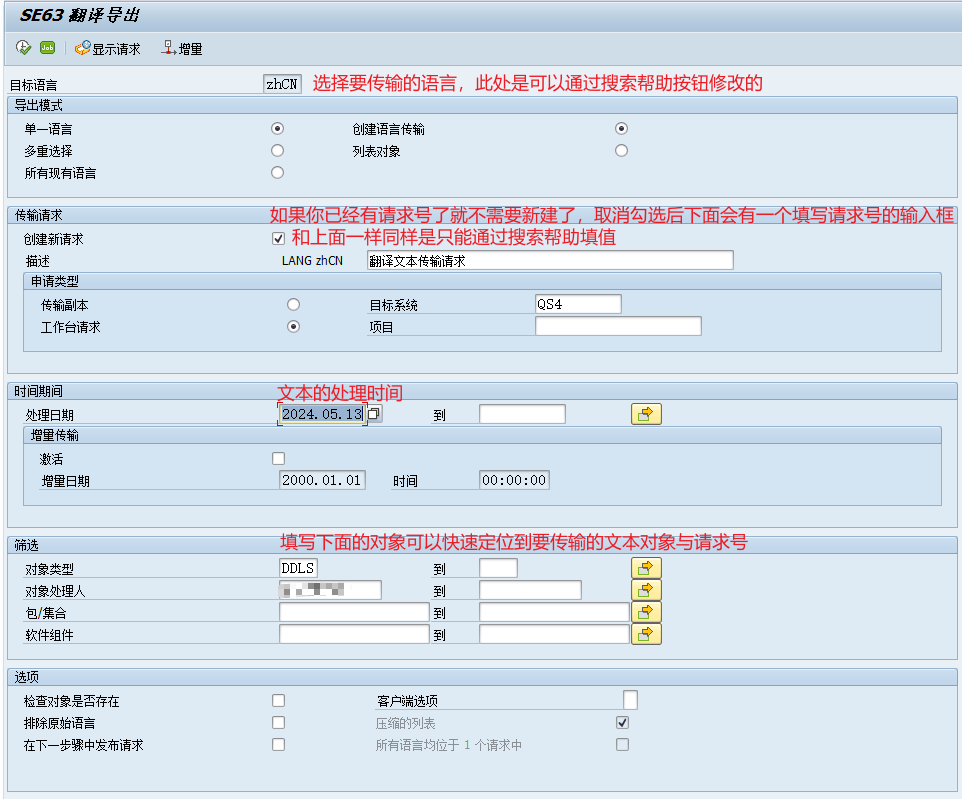Click the multiple selection arrow beside 对象类型
The width and height of the screenshot is (962, 799).
click(x=645, y=567)
